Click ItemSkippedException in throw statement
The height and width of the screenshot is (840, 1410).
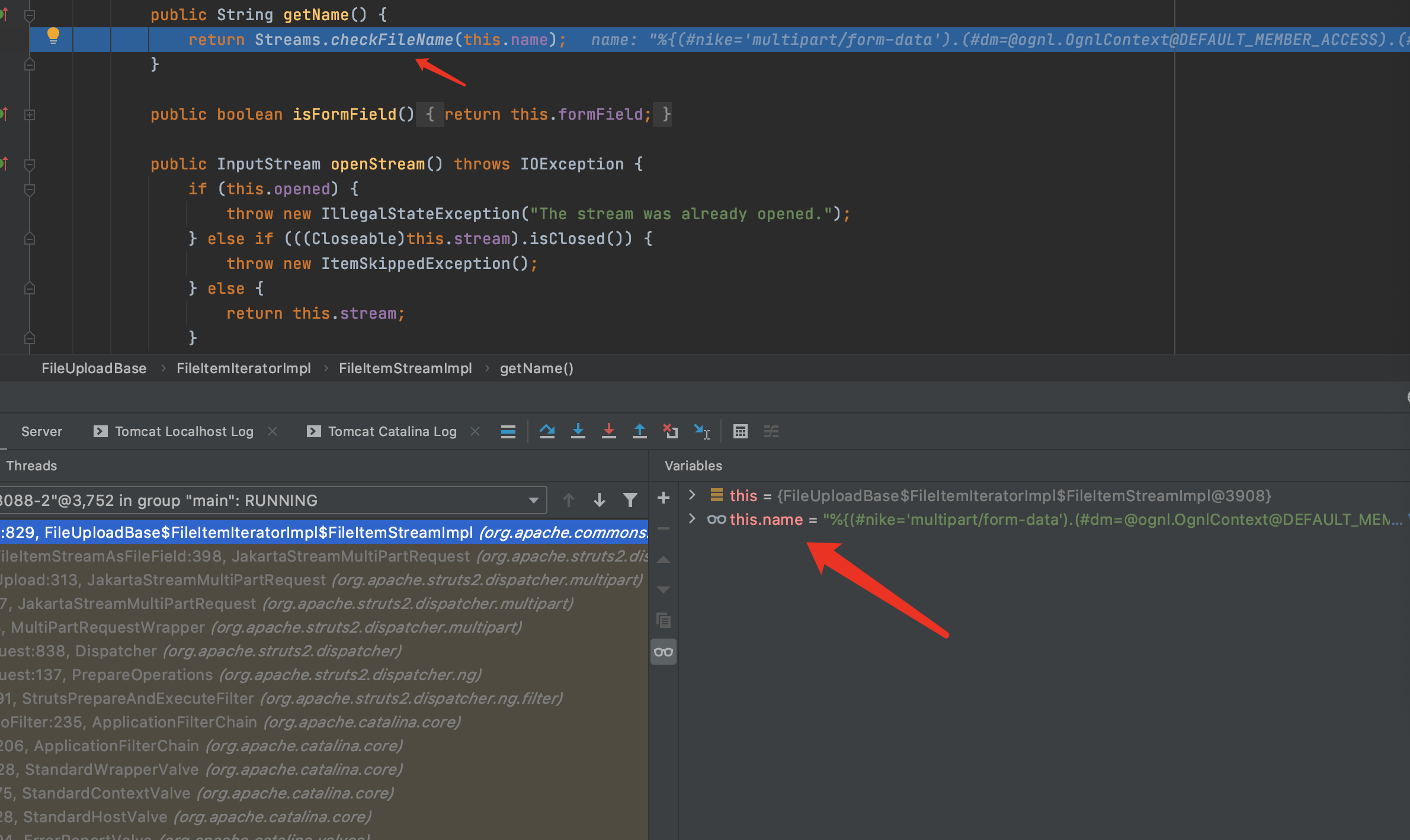tap(415, 264)
